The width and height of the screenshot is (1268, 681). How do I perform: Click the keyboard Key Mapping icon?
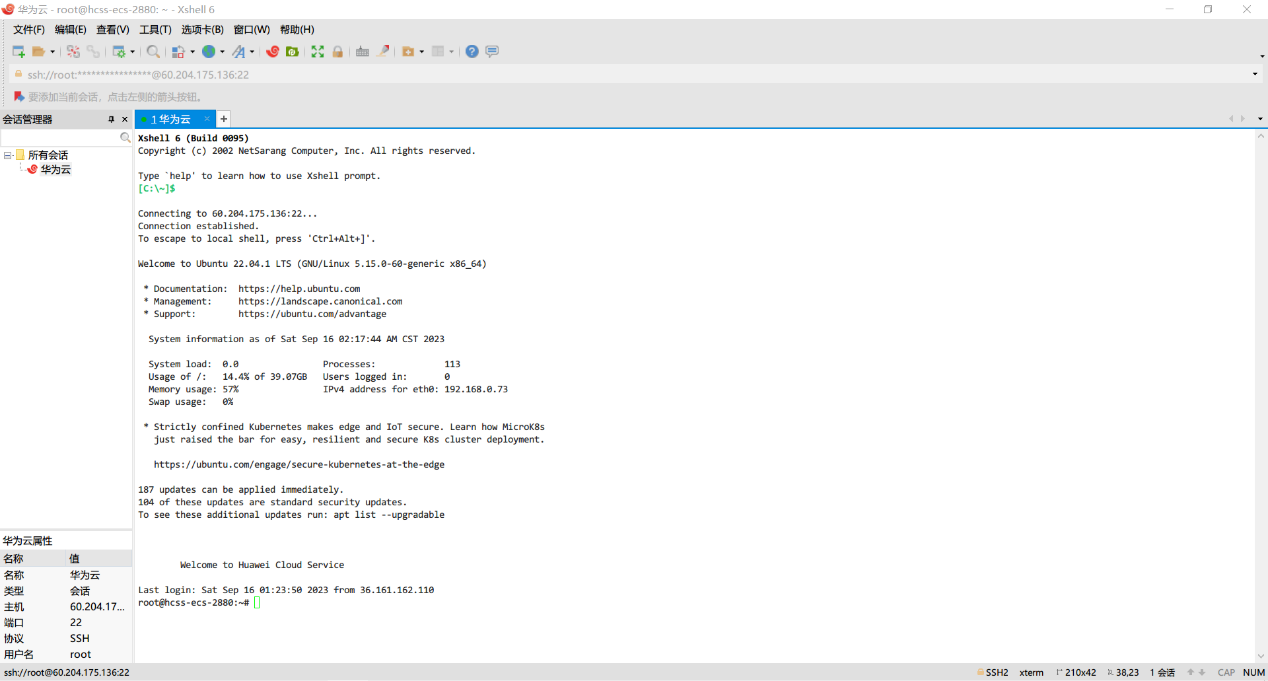coord(363,51)
